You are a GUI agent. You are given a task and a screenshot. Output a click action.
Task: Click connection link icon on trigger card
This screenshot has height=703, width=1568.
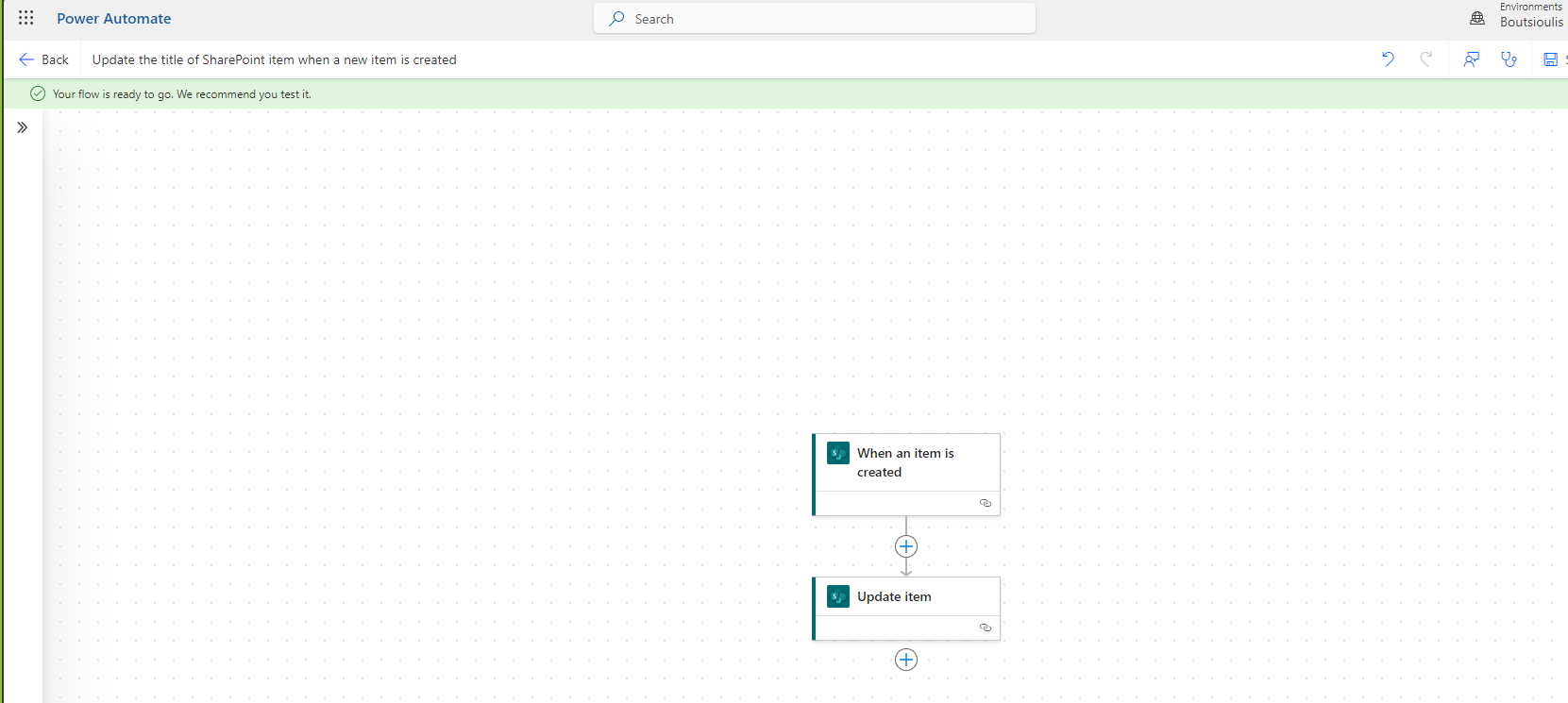pos(986,503)
